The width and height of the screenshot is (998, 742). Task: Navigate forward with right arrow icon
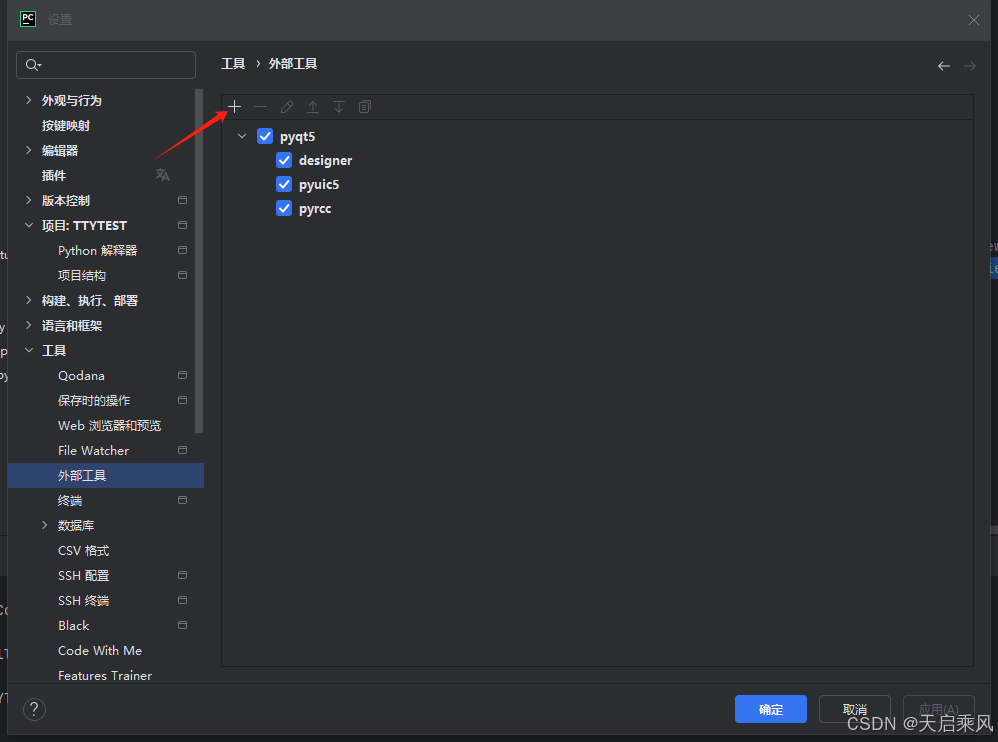[x=969, y=66]
